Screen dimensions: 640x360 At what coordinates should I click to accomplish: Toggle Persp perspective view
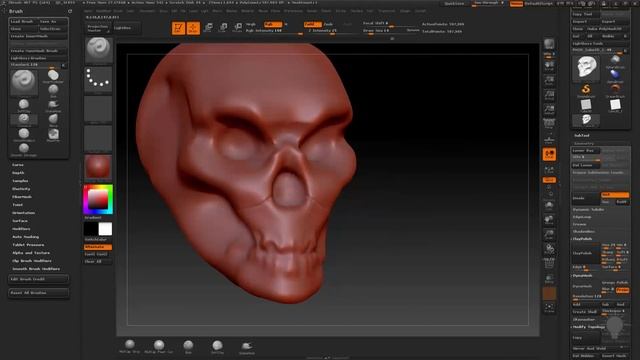[x=549, y=124]
